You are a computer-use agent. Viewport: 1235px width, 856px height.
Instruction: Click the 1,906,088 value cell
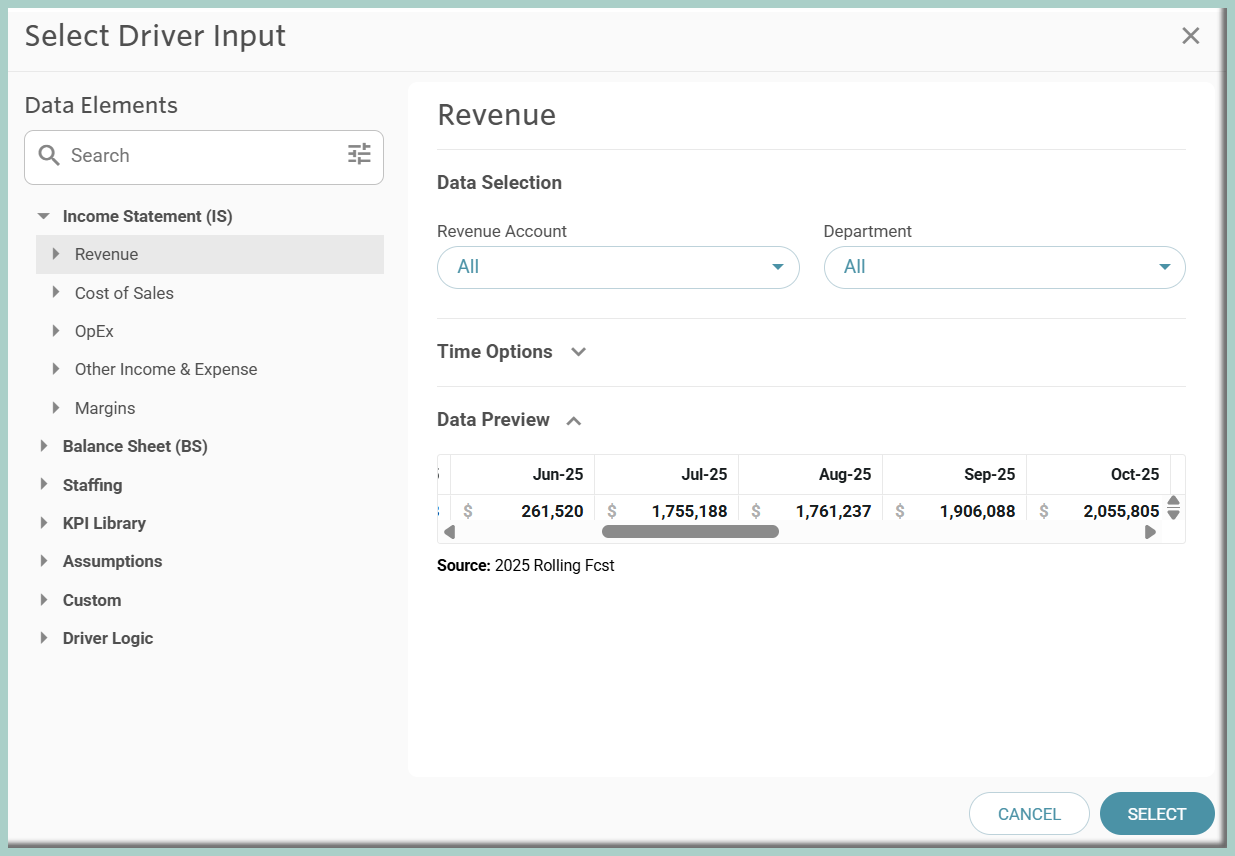coord(955,510)
